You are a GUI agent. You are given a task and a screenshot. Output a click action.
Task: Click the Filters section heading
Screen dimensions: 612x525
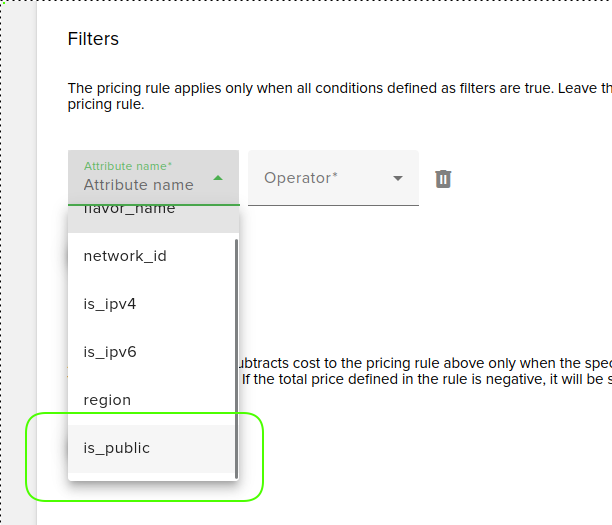point(93,39)
